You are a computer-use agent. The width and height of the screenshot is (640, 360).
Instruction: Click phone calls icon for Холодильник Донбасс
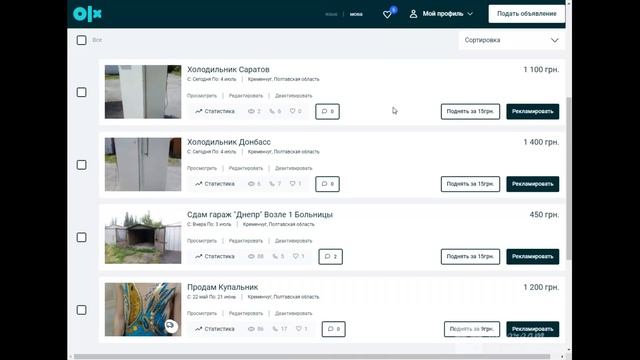pyautogui.click(x=272, y=184)
